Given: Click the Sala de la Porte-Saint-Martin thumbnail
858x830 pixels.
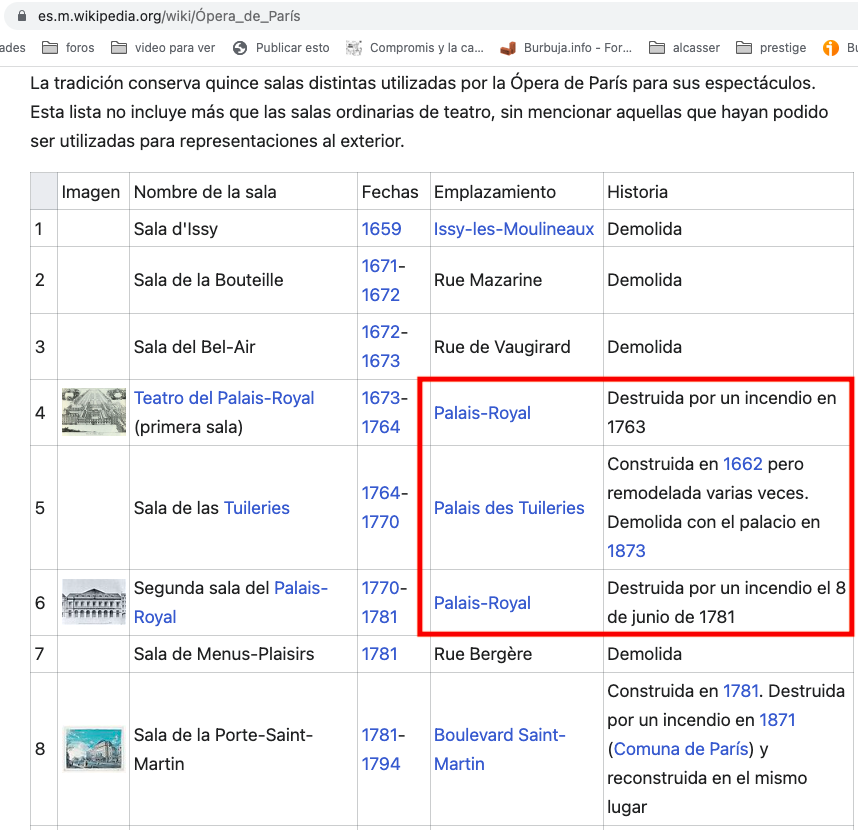Looking at the screenshot, I should click(93, 749).
